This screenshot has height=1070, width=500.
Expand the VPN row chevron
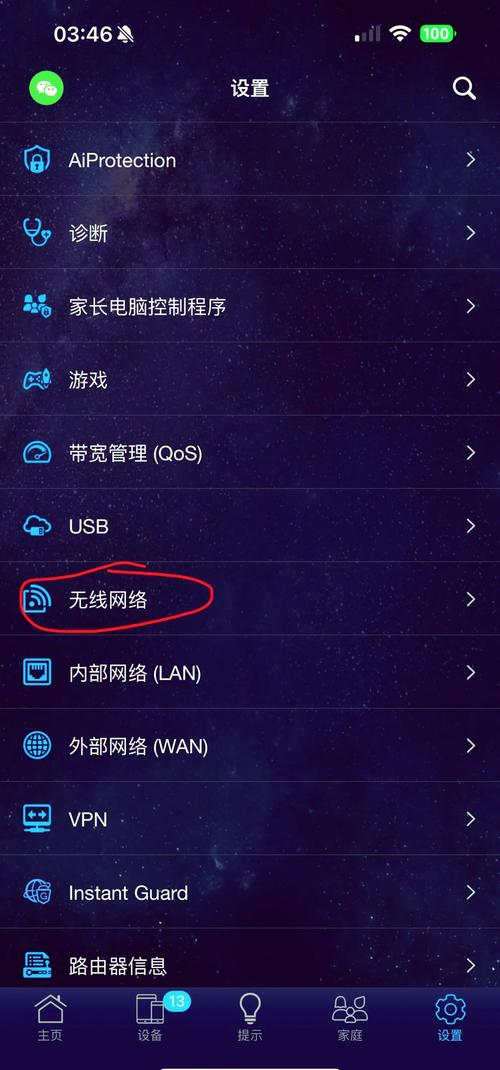point(471,819)
